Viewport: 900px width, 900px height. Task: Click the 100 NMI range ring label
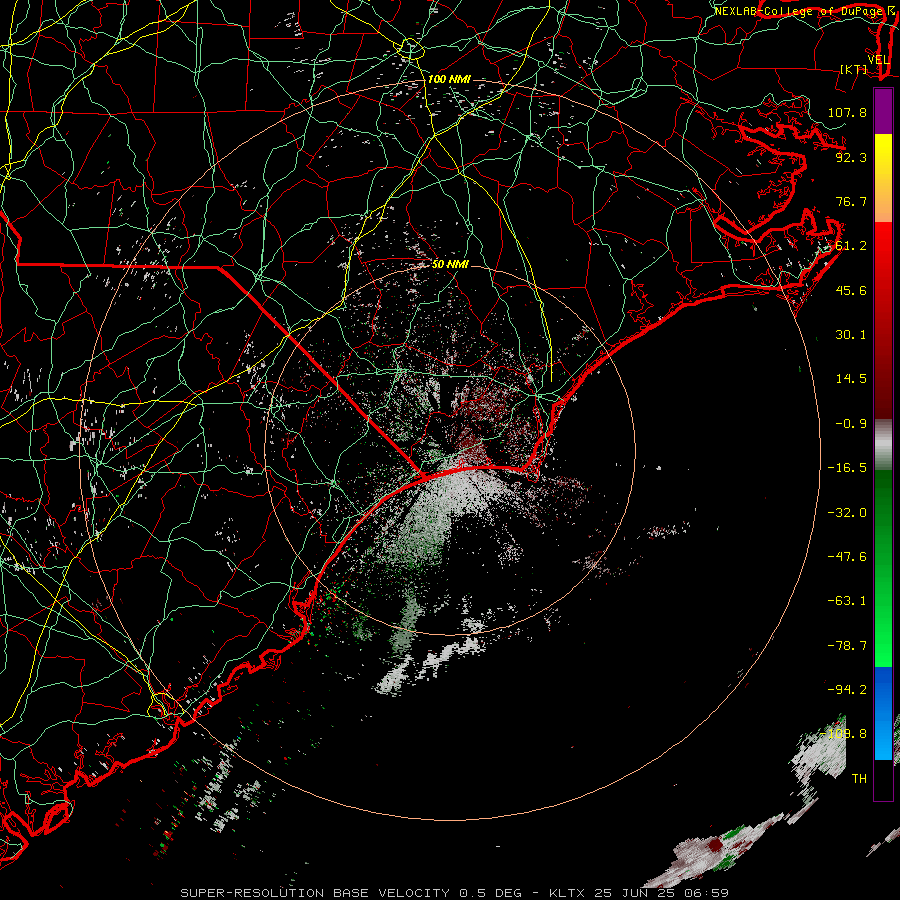pos(449,79)
